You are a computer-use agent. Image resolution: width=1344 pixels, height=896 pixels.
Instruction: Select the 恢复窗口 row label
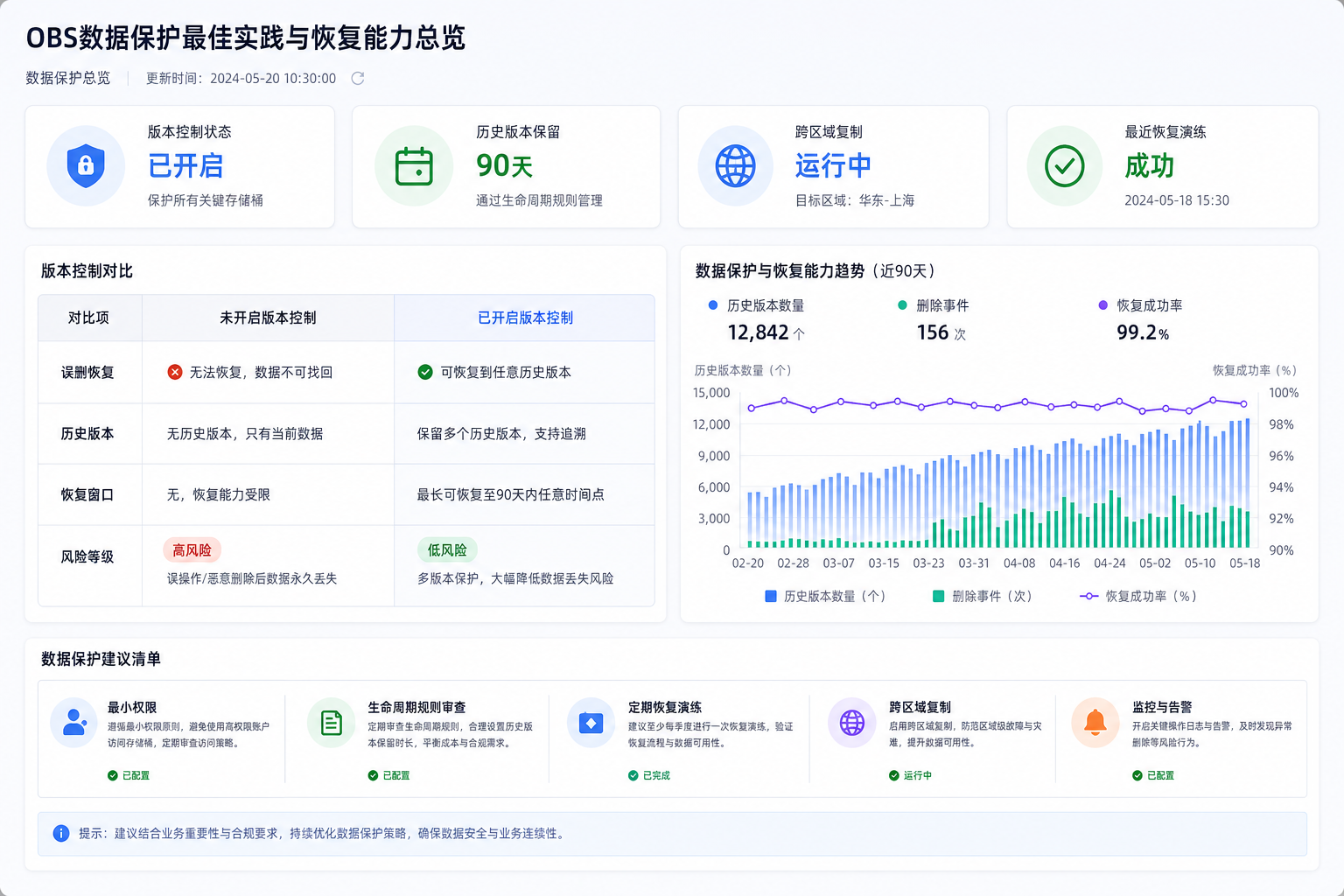point(87,494)
